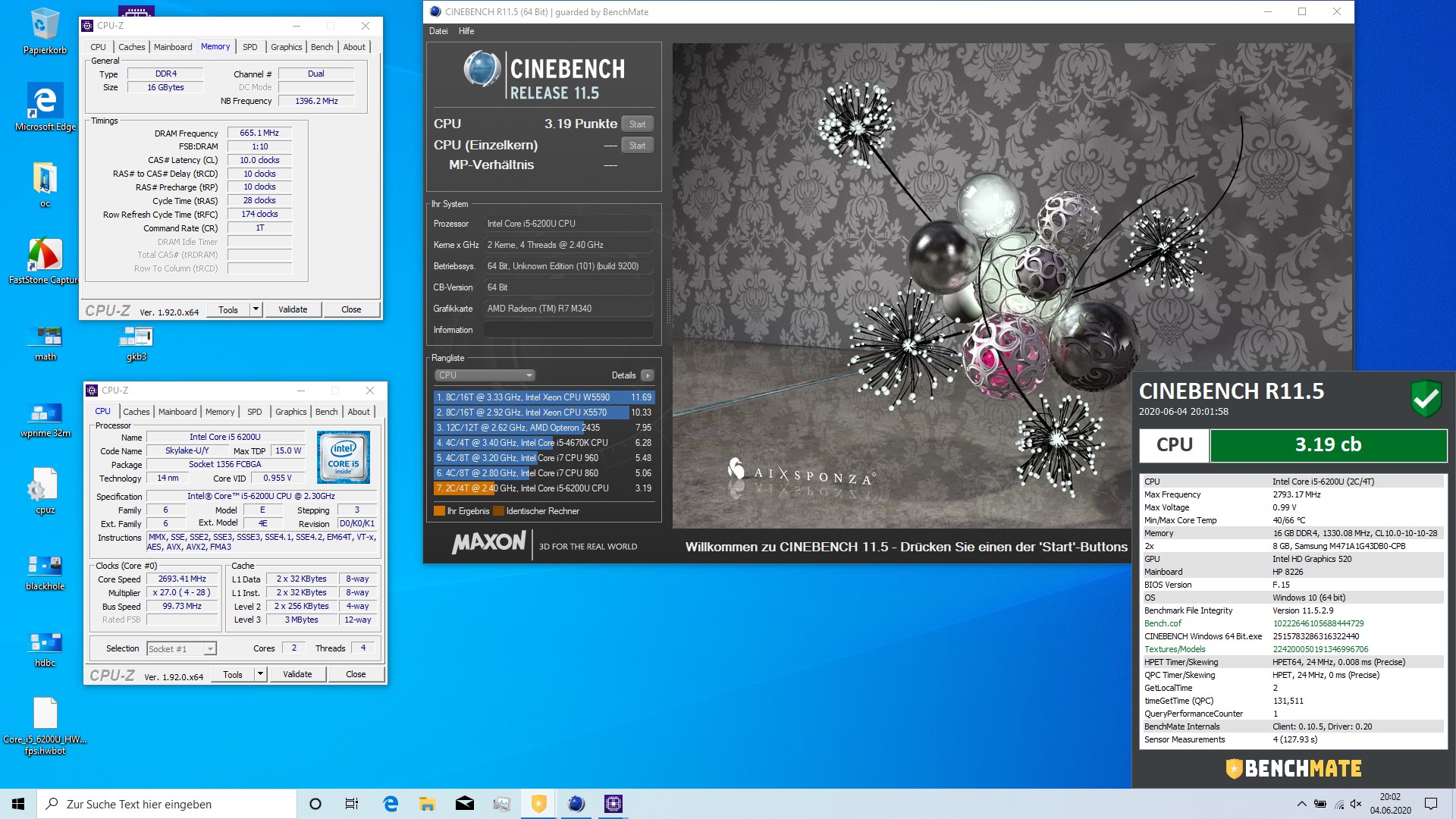
Task: Open Cortana circle icon in taskbar
Action: click(315, 804)
